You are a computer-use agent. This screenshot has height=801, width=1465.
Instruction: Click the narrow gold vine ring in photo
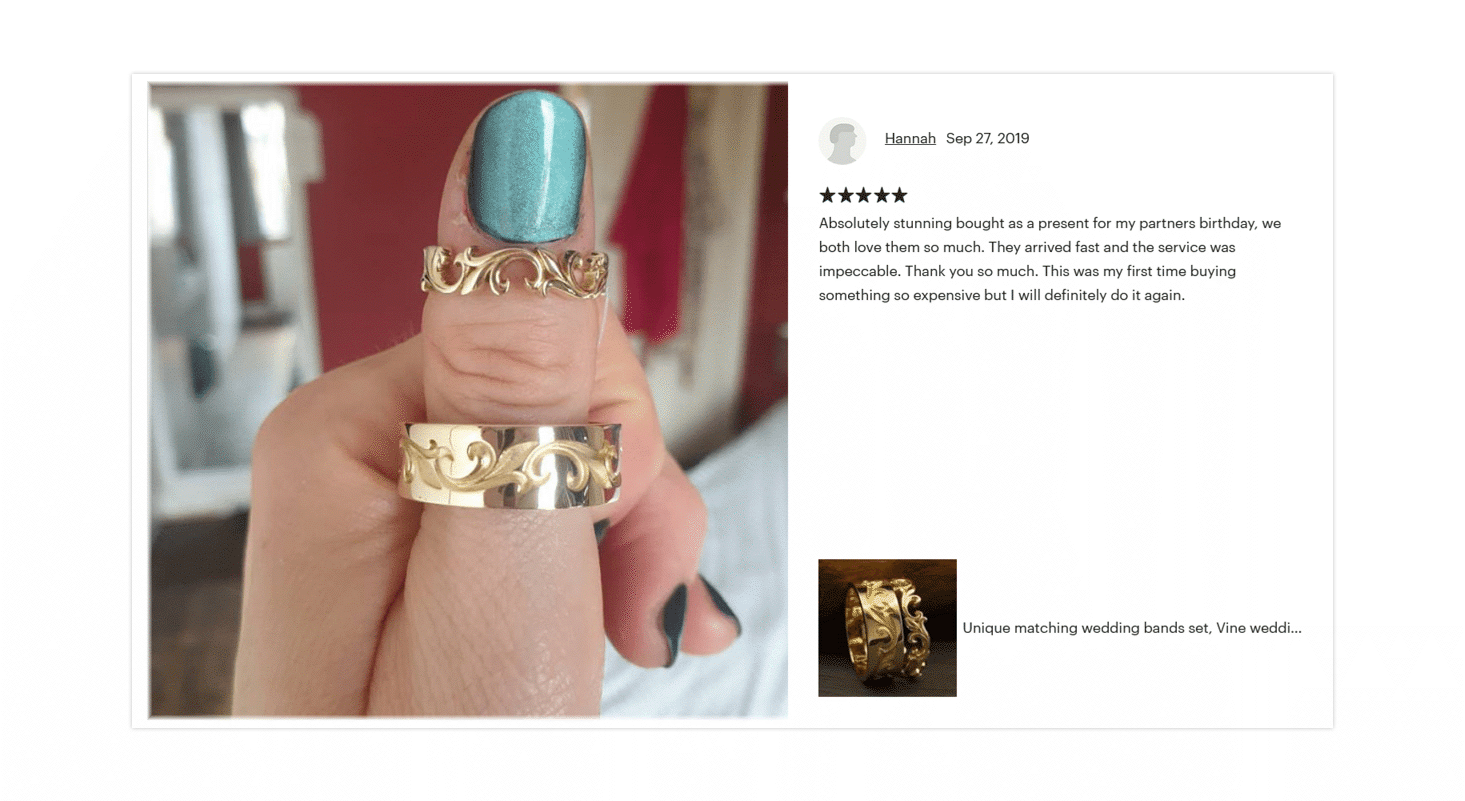tap(514, 271)
